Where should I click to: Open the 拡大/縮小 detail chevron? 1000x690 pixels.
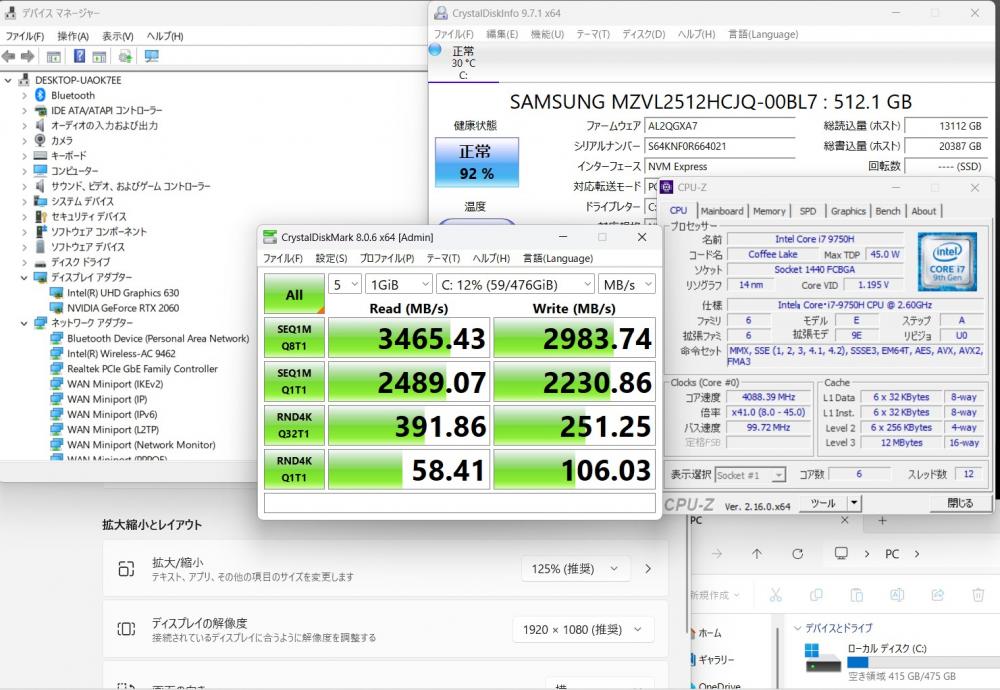click(648, 569)
